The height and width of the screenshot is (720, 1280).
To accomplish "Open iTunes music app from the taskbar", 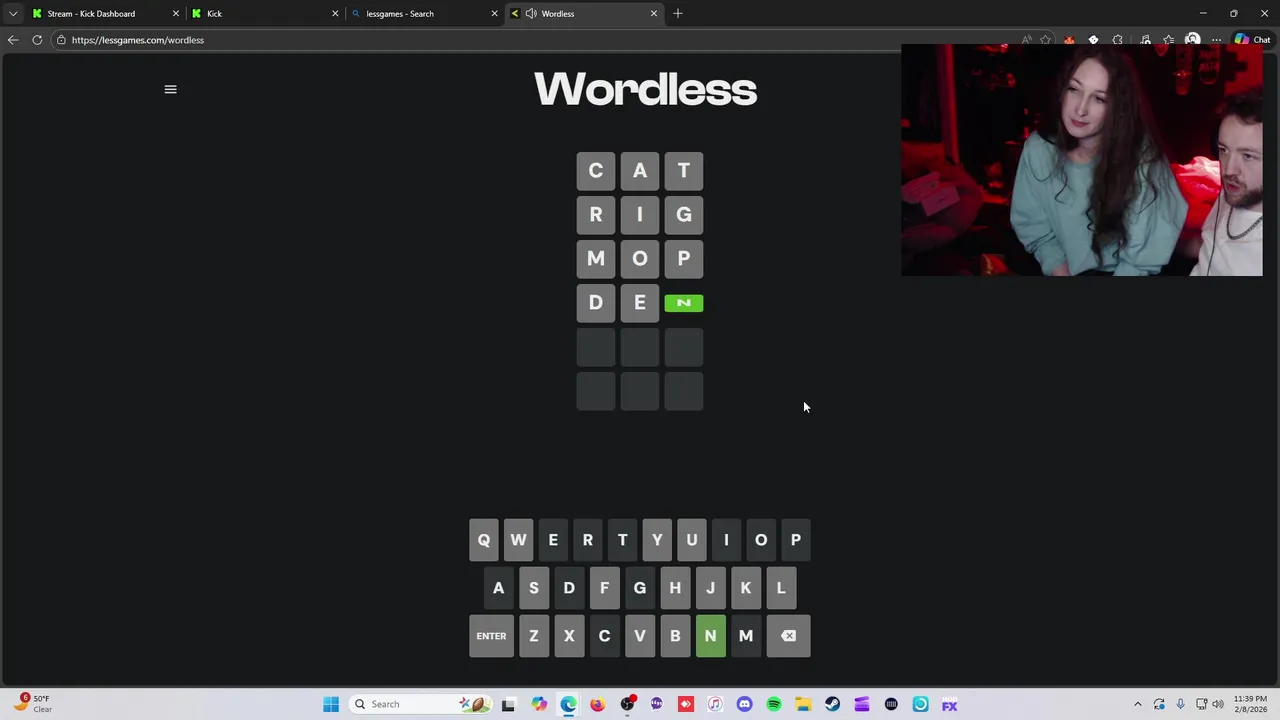I will (715, 704).
